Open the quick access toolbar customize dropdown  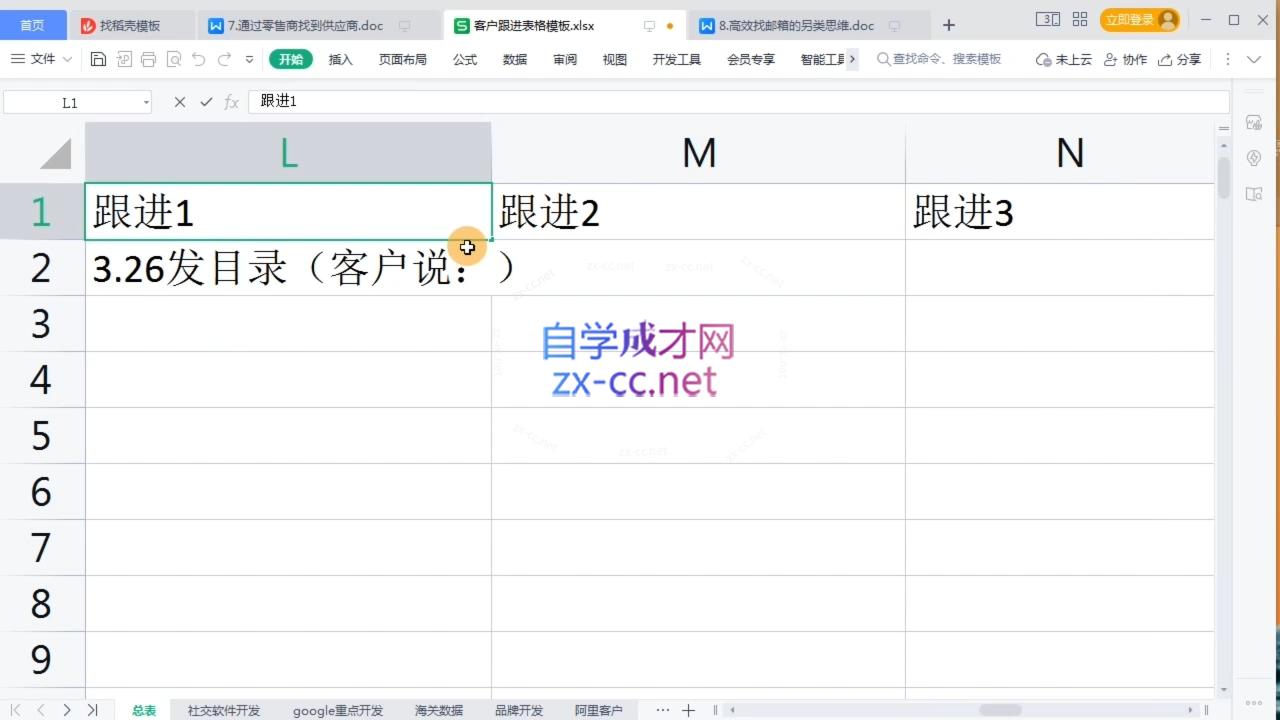[x=249, y=59]
